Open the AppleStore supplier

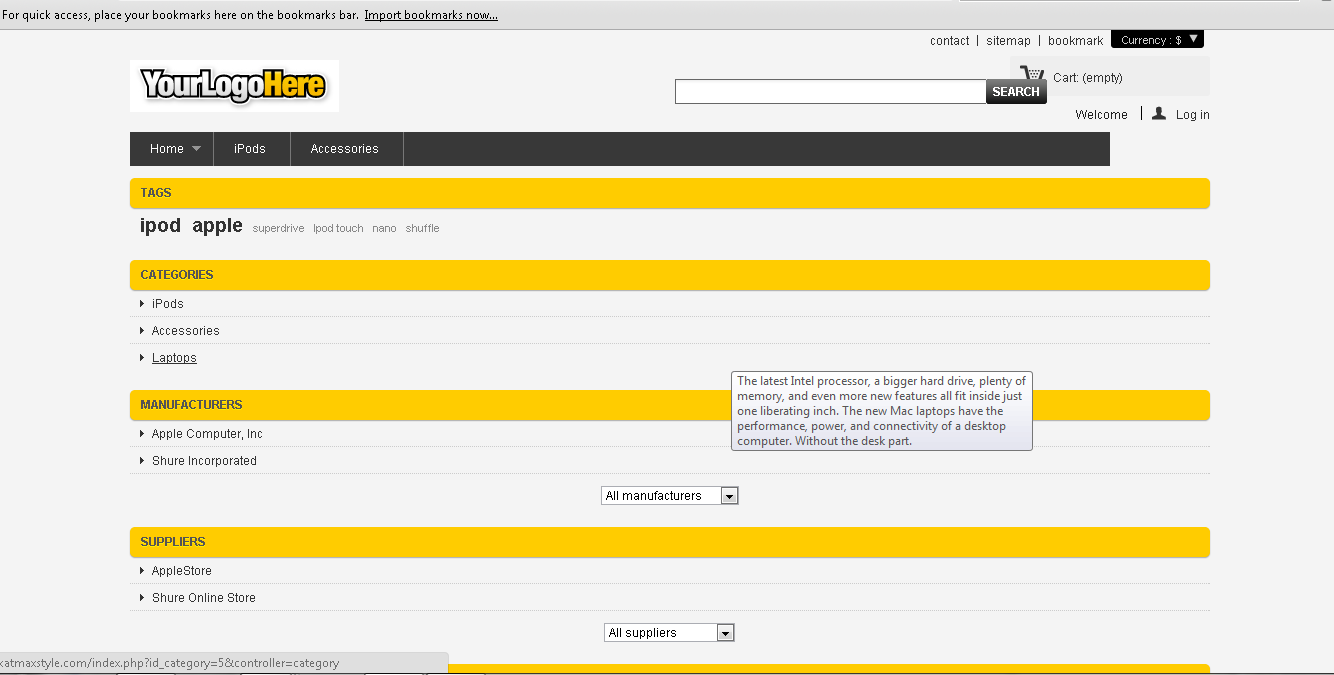[182, 571]
